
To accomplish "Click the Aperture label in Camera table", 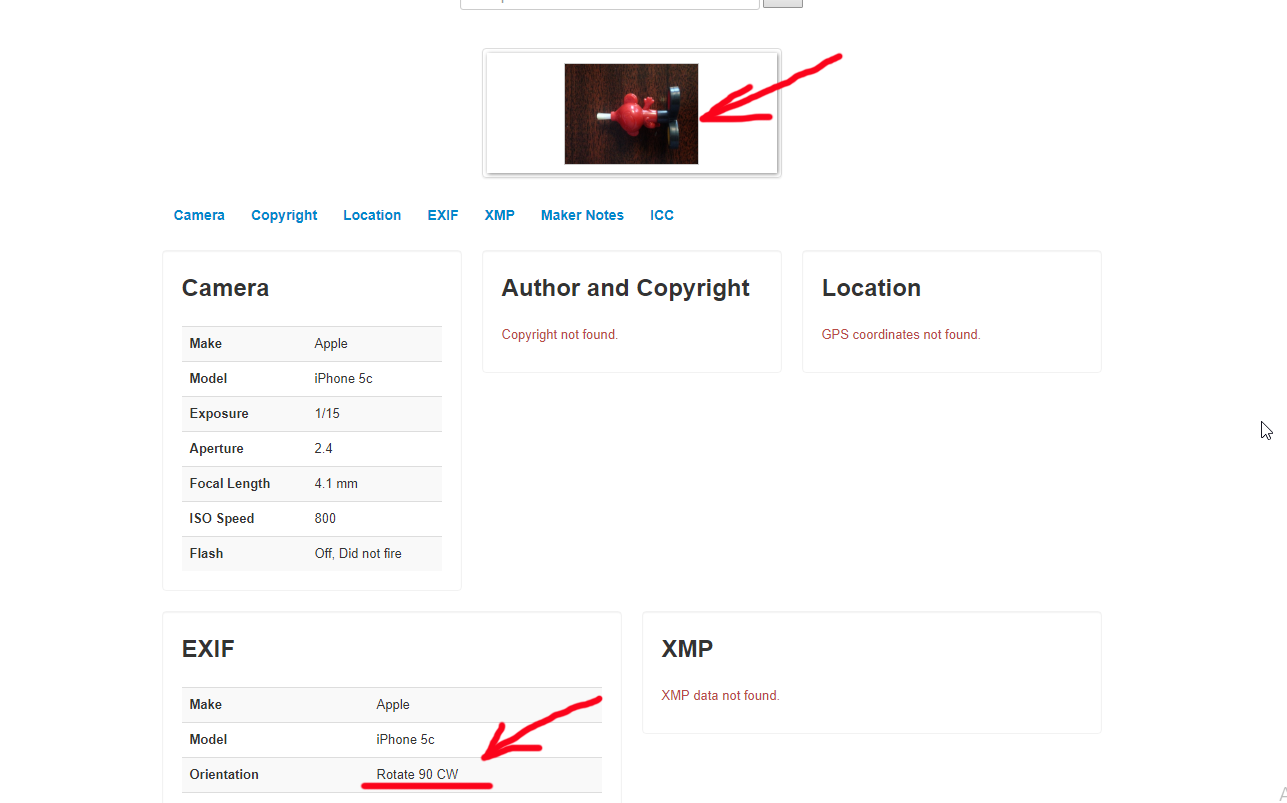I will [x=217, y=448].
